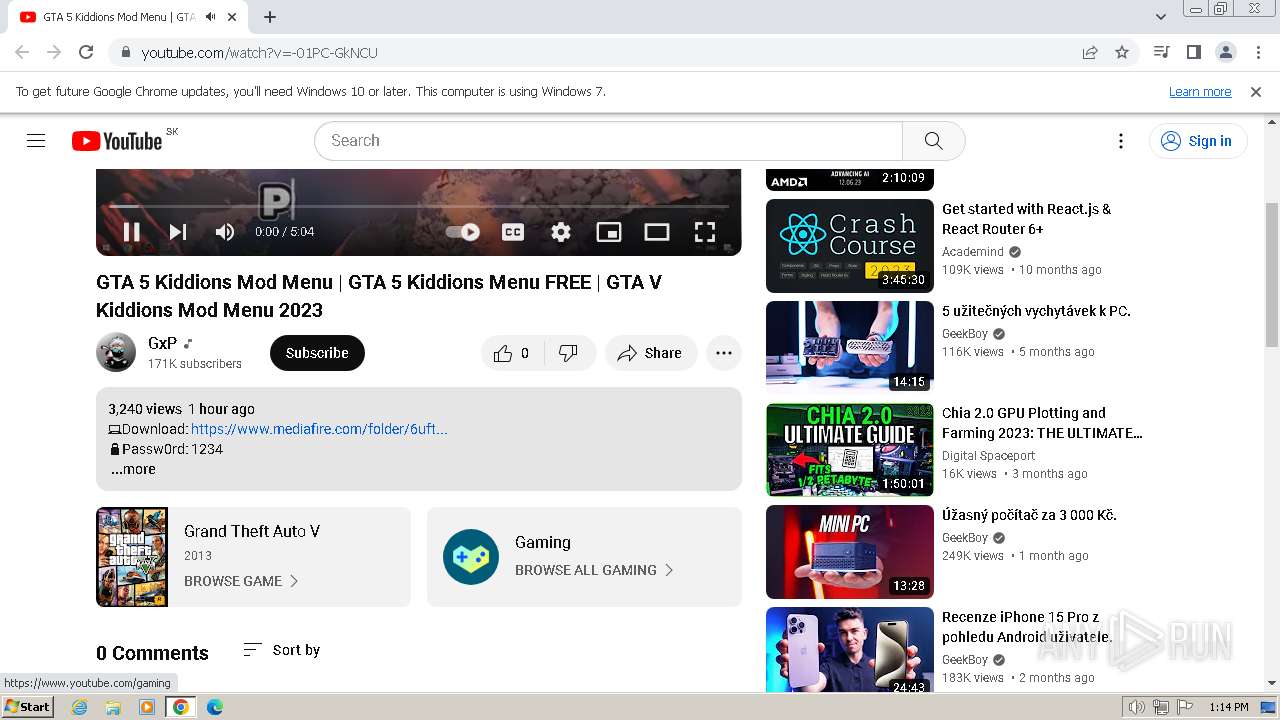Open Sort by comments dropdown
Image resolution: width=1280 pixels, height=720 pixels.
(x=282, y=650)
